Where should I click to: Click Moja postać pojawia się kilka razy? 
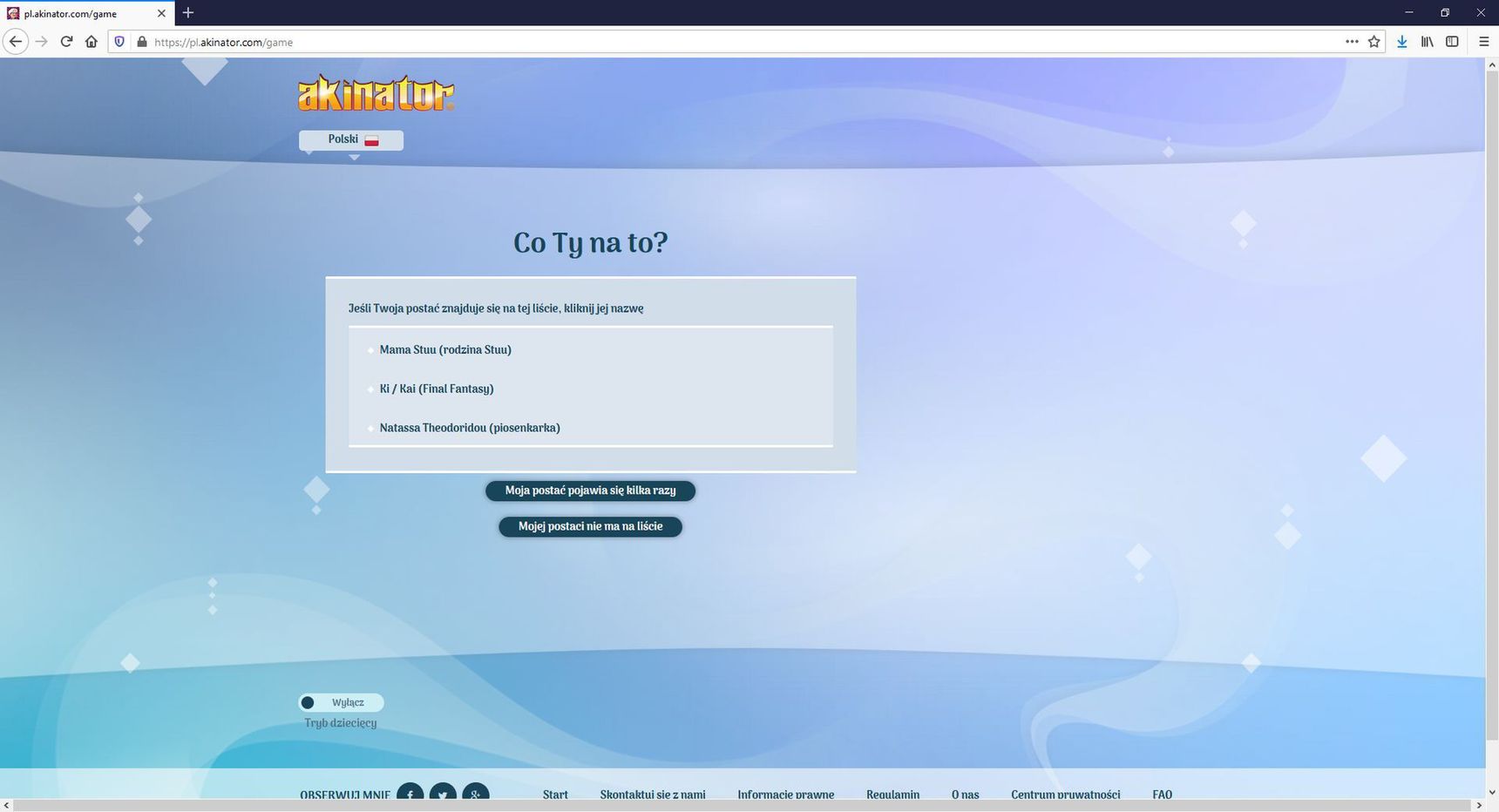coord(590,491)
